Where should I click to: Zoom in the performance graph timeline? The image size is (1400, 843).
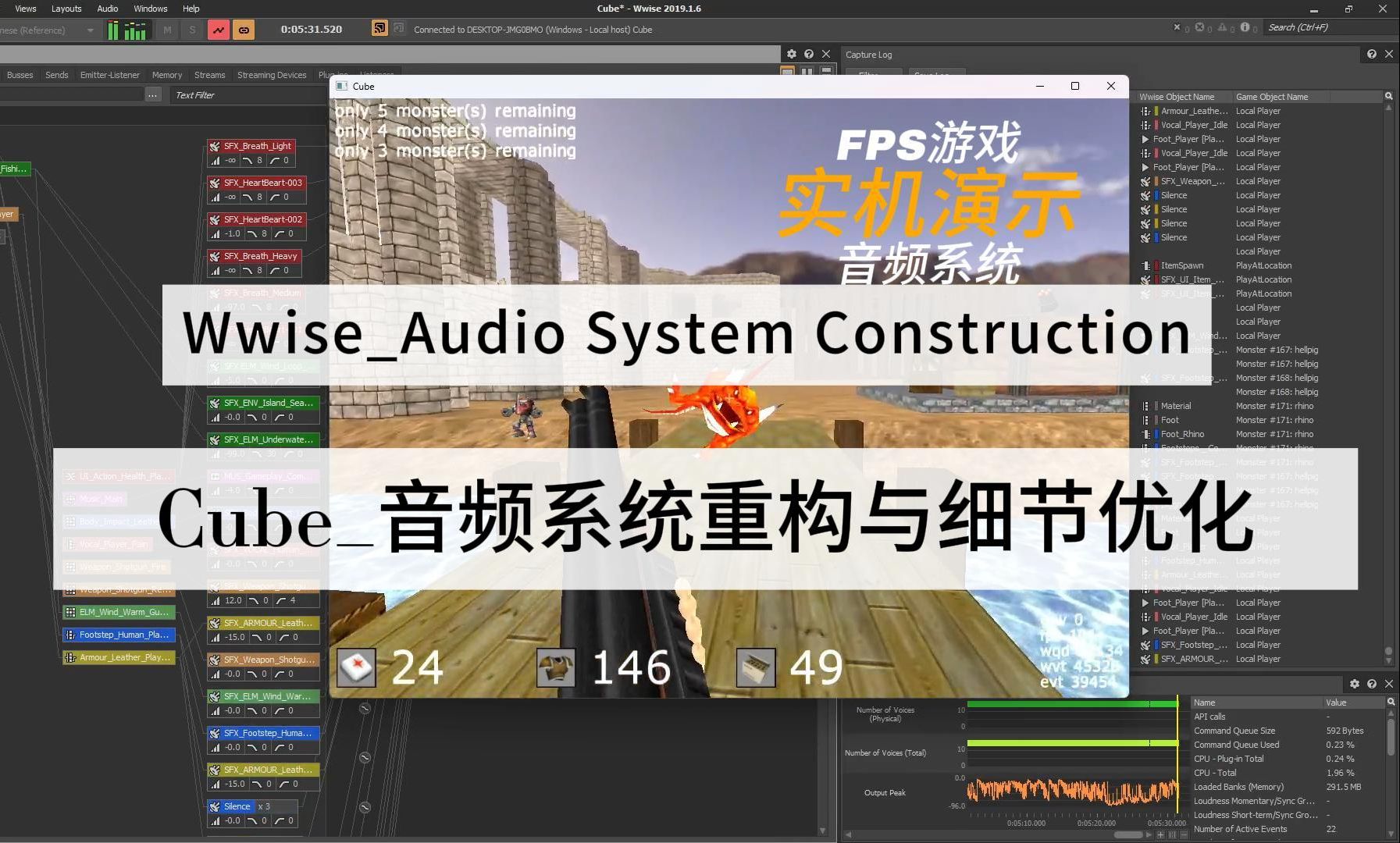(1160, 834)
